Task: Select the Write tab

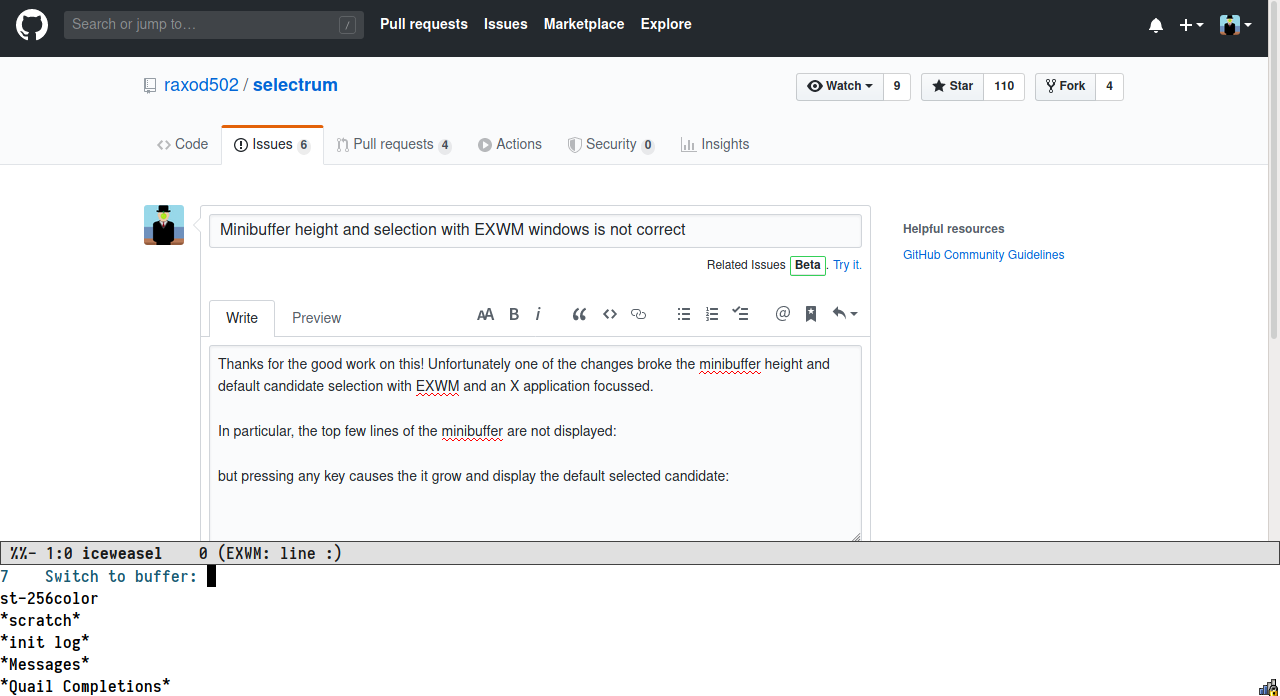Action: click(242, 318)
